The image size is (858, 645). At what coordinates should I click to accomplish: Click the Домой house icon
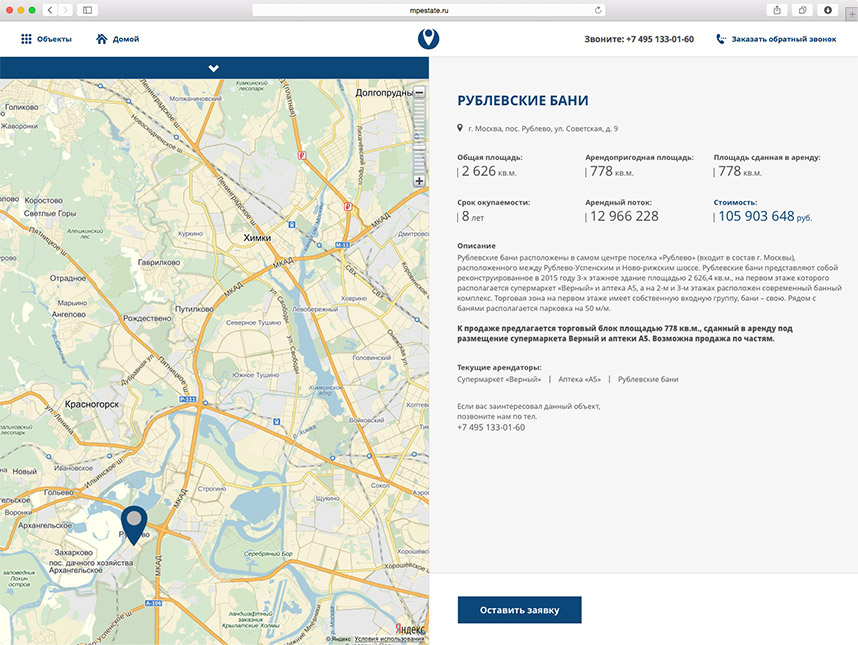coord(102,39)
